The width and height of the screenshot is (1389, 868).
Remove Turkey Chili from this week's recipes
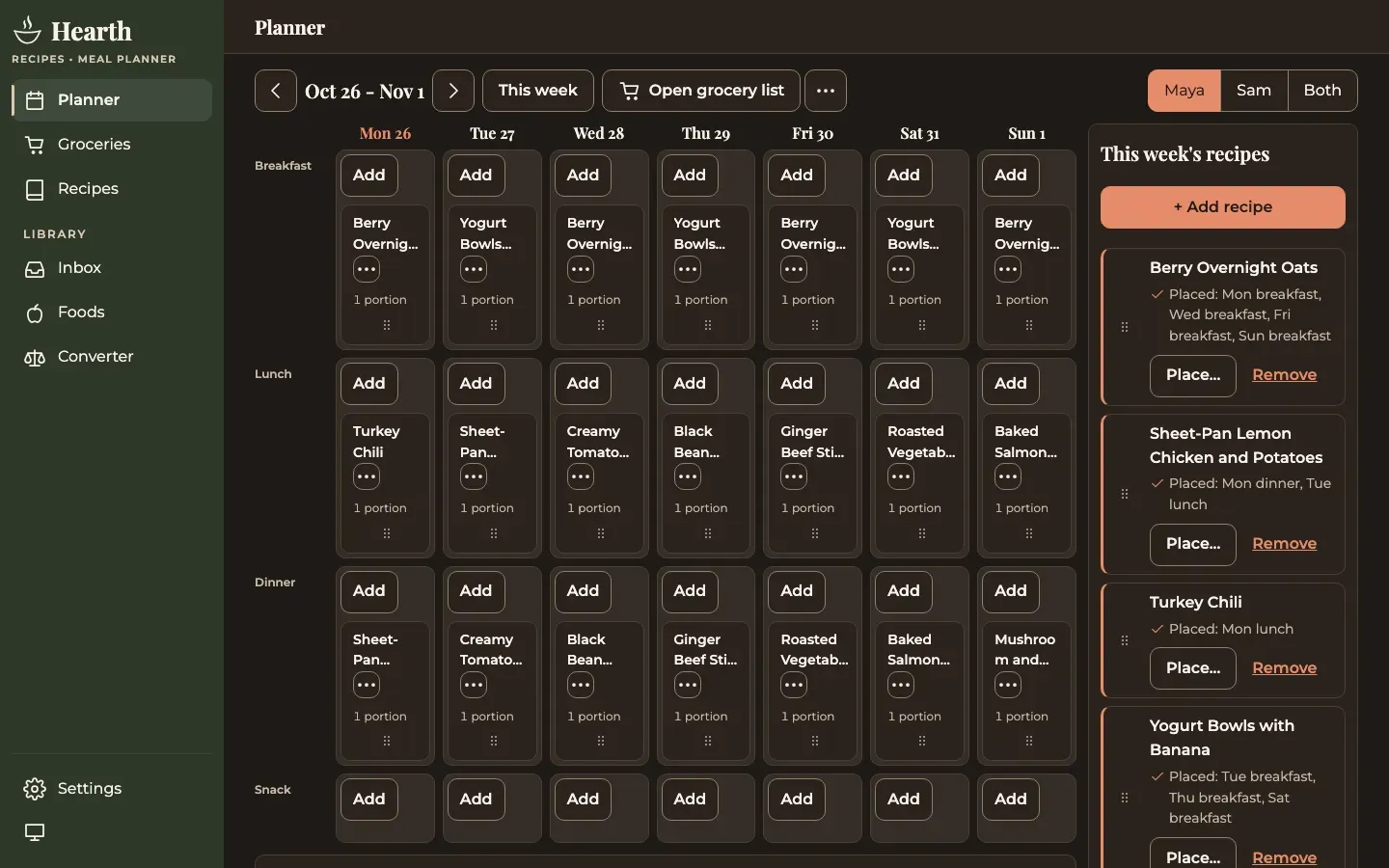coord(1284,668)
